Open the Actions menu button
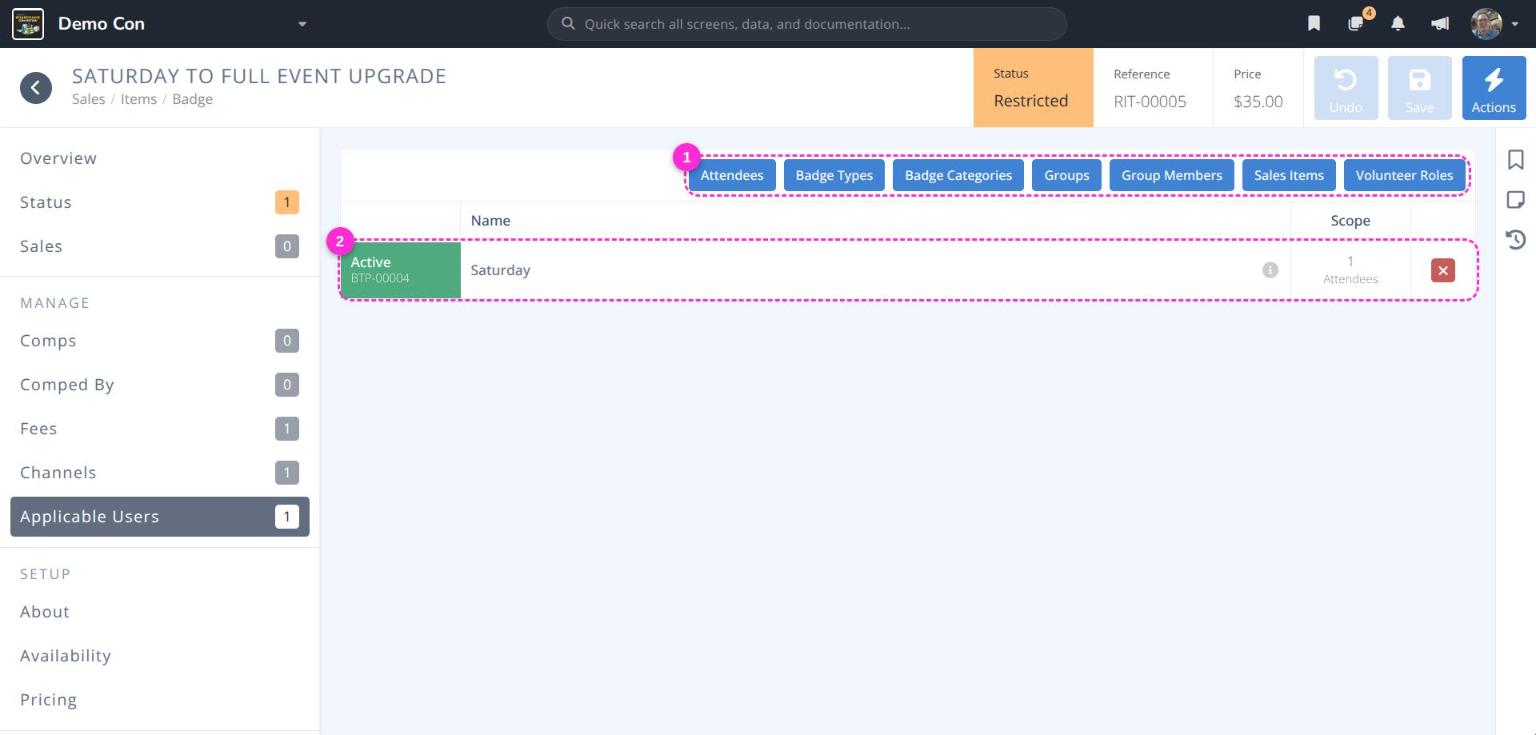 click(1493, 88)
